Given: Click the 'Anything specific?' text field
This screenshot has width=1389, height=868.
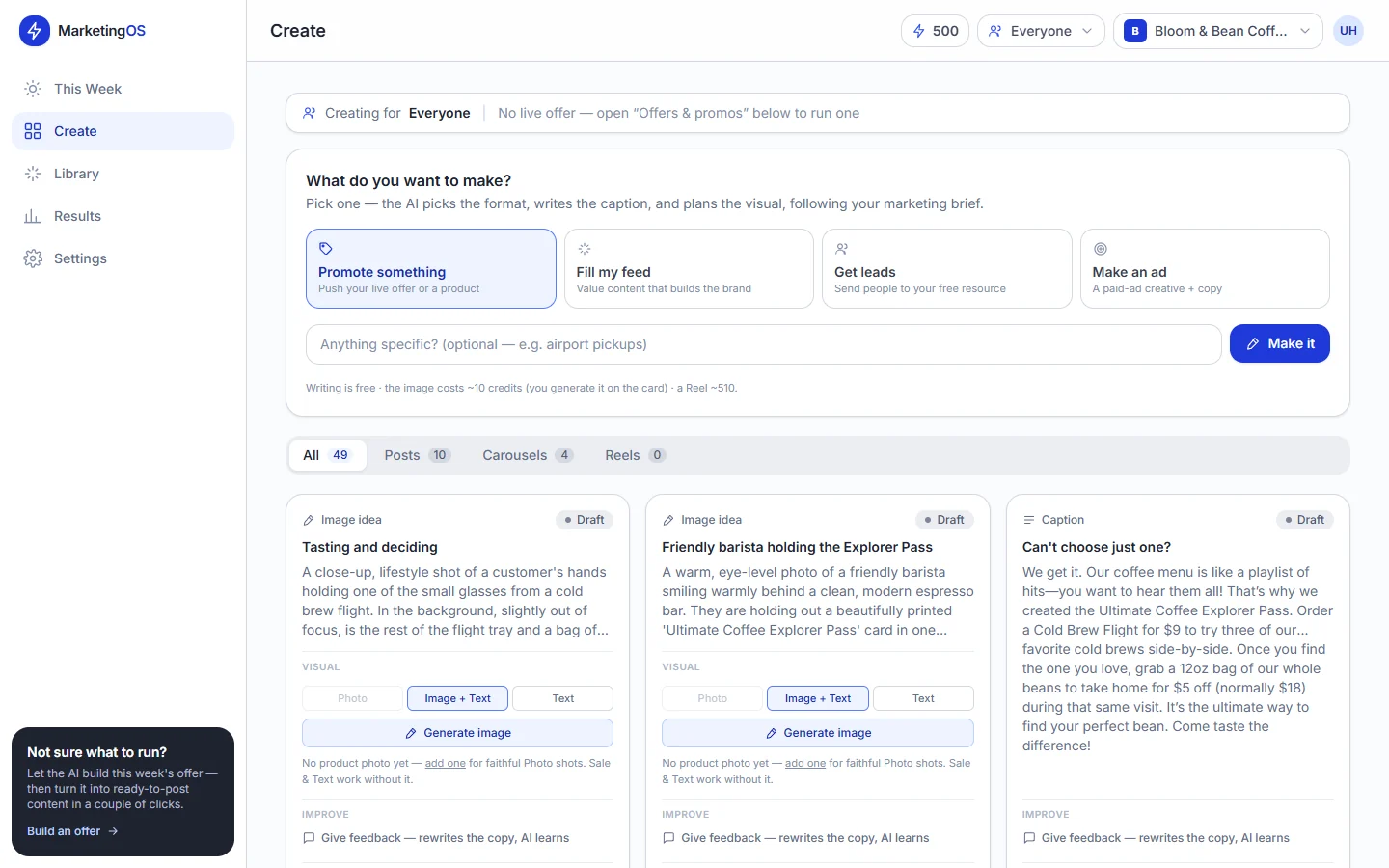Looking at the screenshot, I should (764, 344).
